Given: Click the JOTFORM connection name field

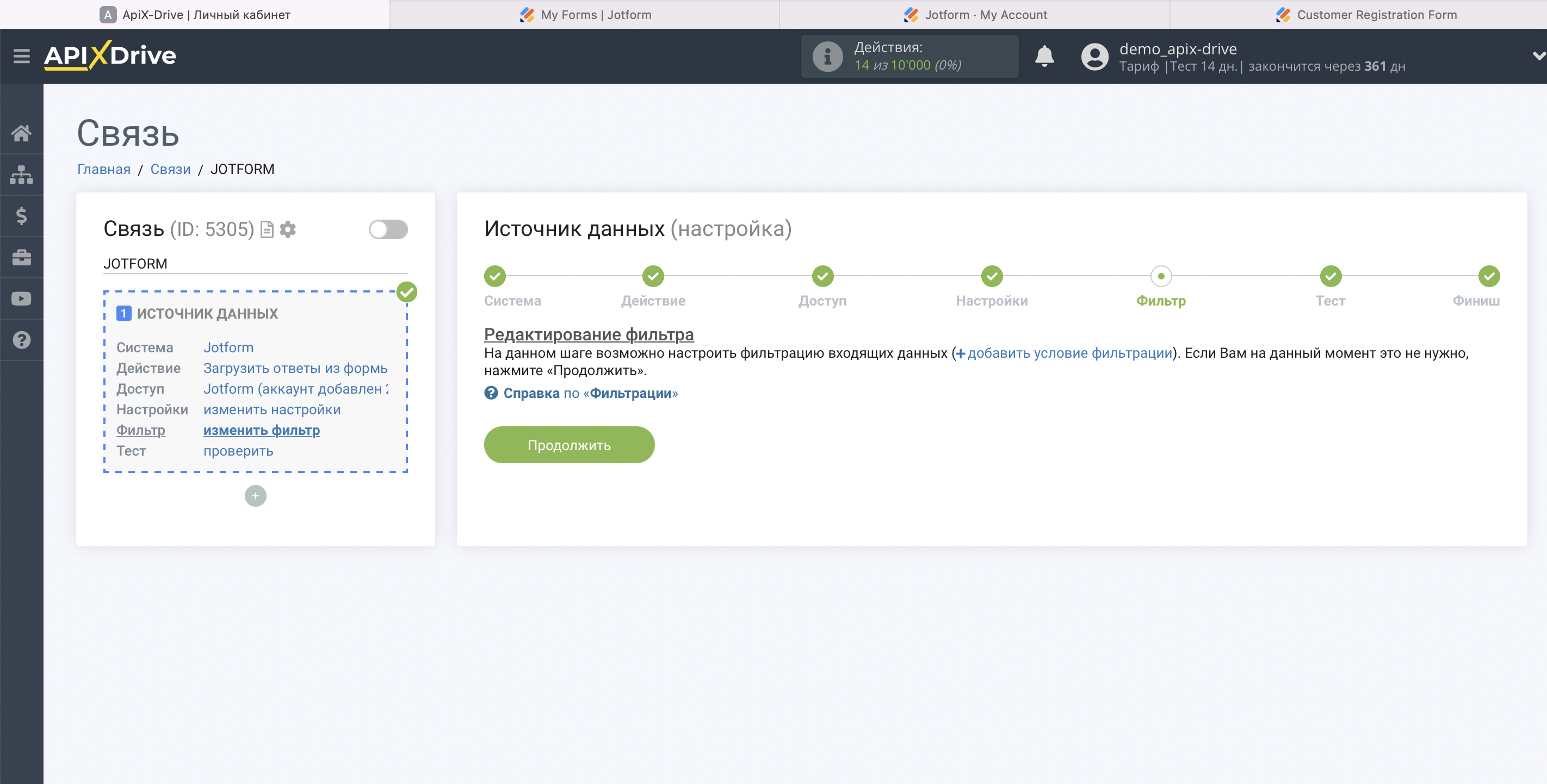Looking at the screenshot, I should click(x=255, y=264).
